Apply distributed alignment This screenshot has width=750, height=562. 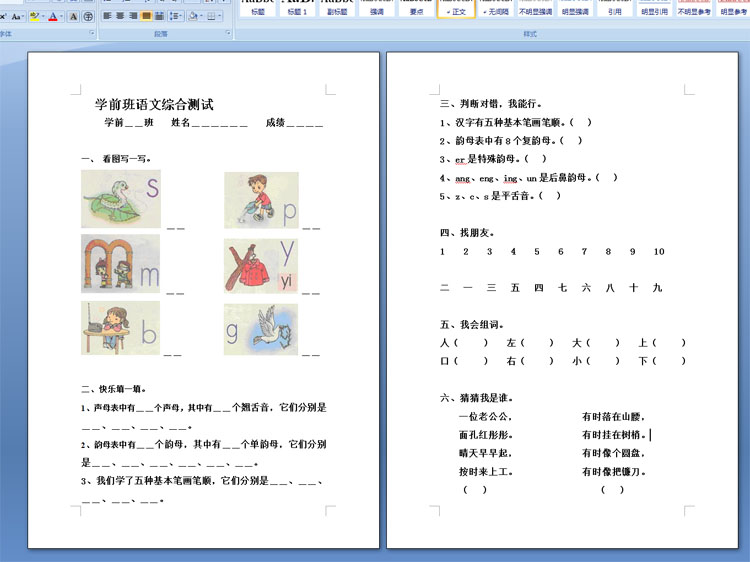(159, 16)
